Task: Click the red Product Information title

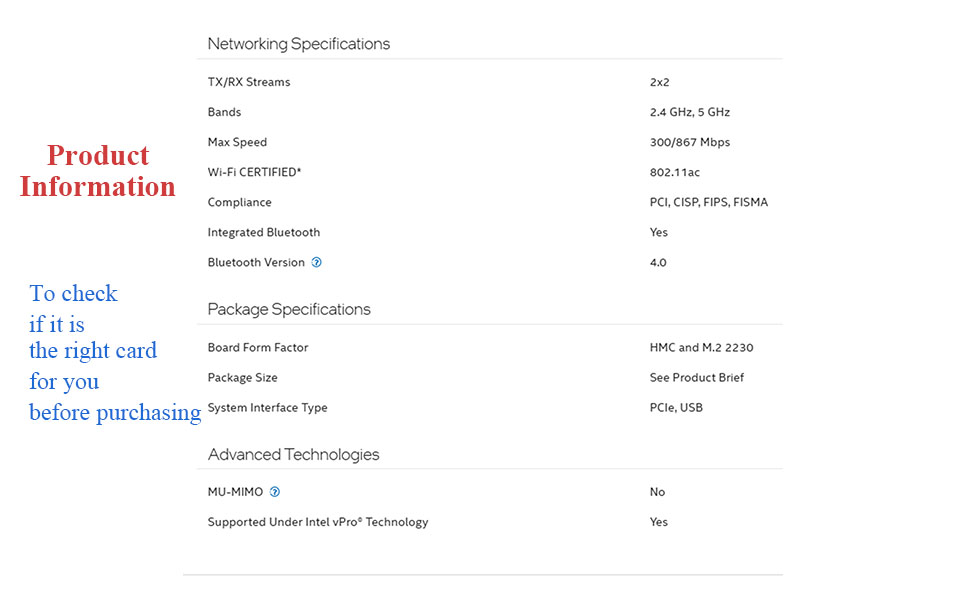Action: pos(98,171)
